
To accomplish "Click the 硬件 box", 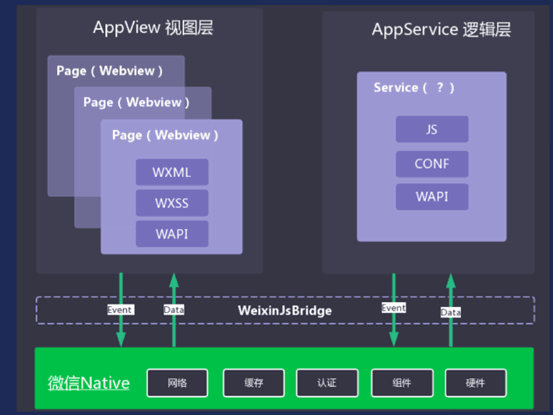I will (x=476, y=383).
